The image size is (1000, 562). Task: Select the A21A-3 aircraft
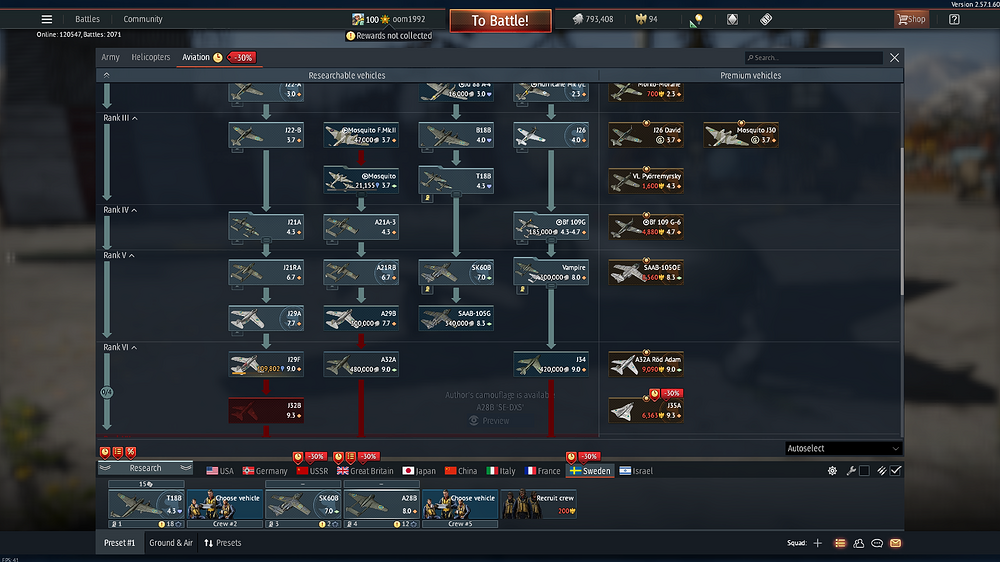[361, 227]
